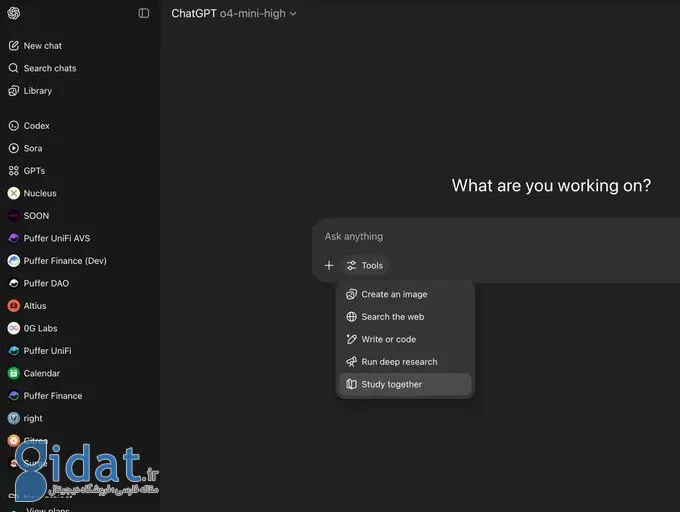The height and width of the screenshot is (512, 680).
Task: Select Create an image menu entry
Action: pyautogui.click(x=405, y=294)
